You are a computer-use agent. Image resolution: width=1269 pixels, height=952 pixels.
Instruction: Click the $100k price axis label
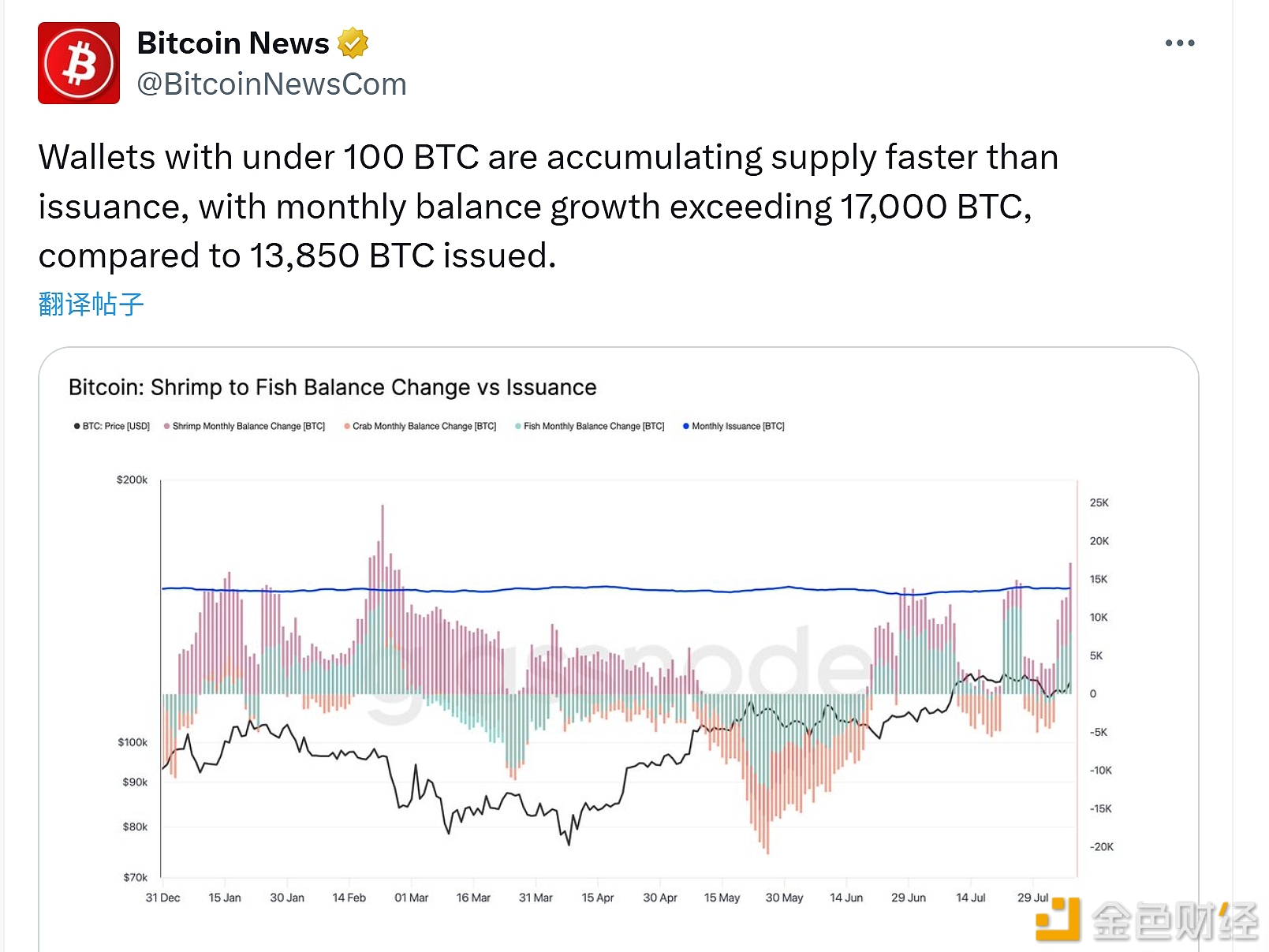coord(132,742)
